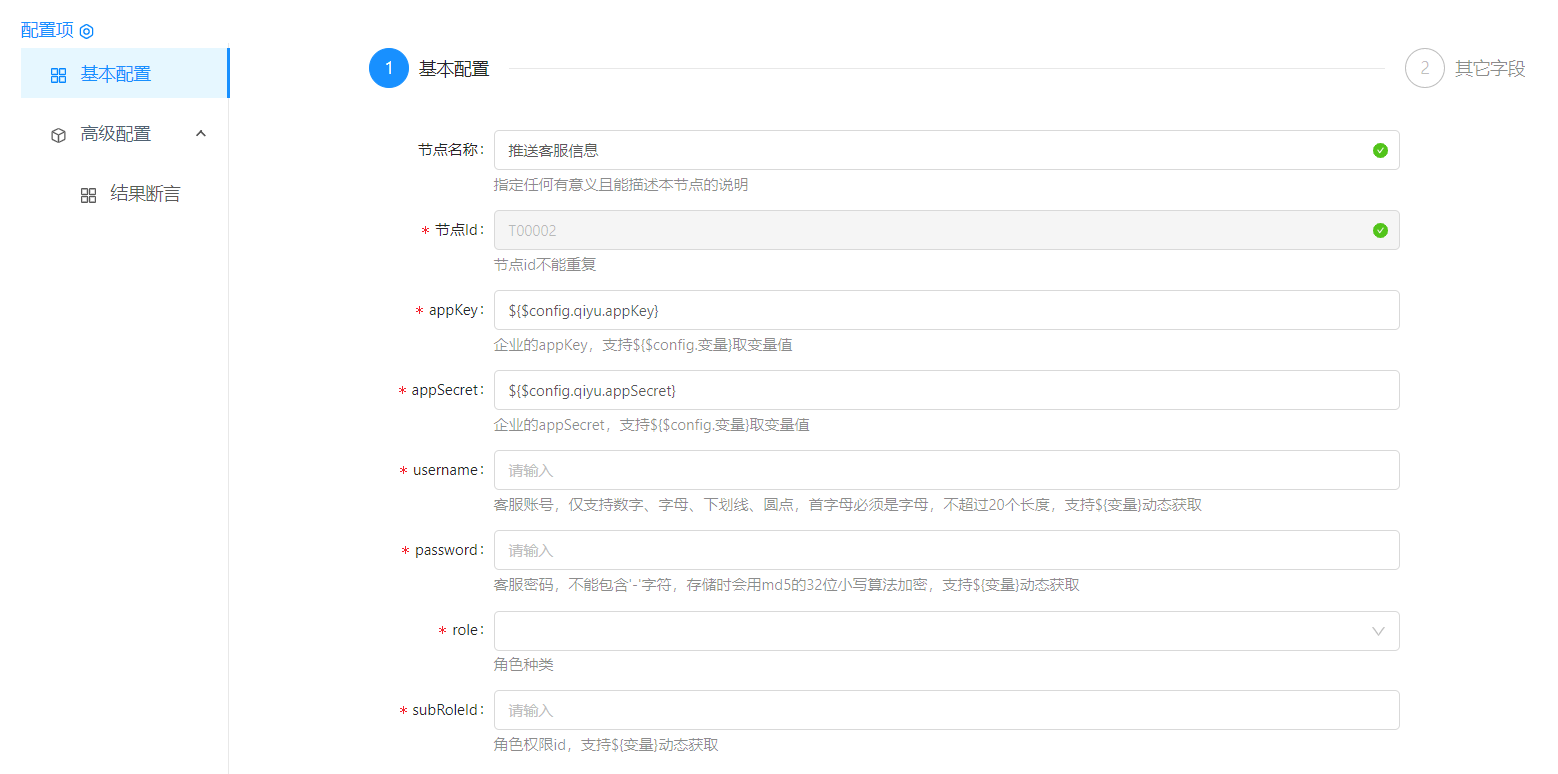Click the 配置项 header link
Image resolution: width=1558 pixels, height=774 pixels.
tap(47, 30)
